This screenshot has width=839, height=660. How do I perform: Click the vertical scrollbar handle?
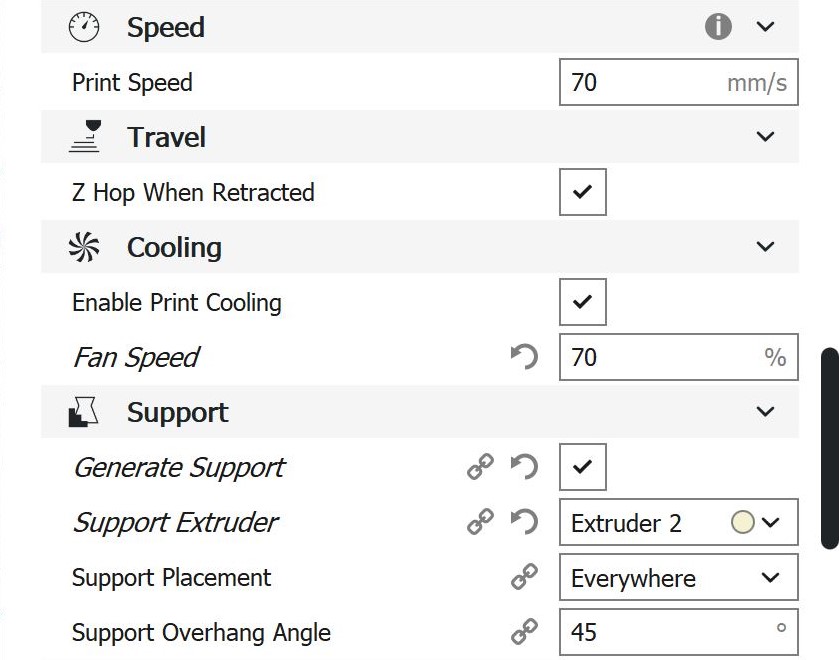[x=829, y=448]
